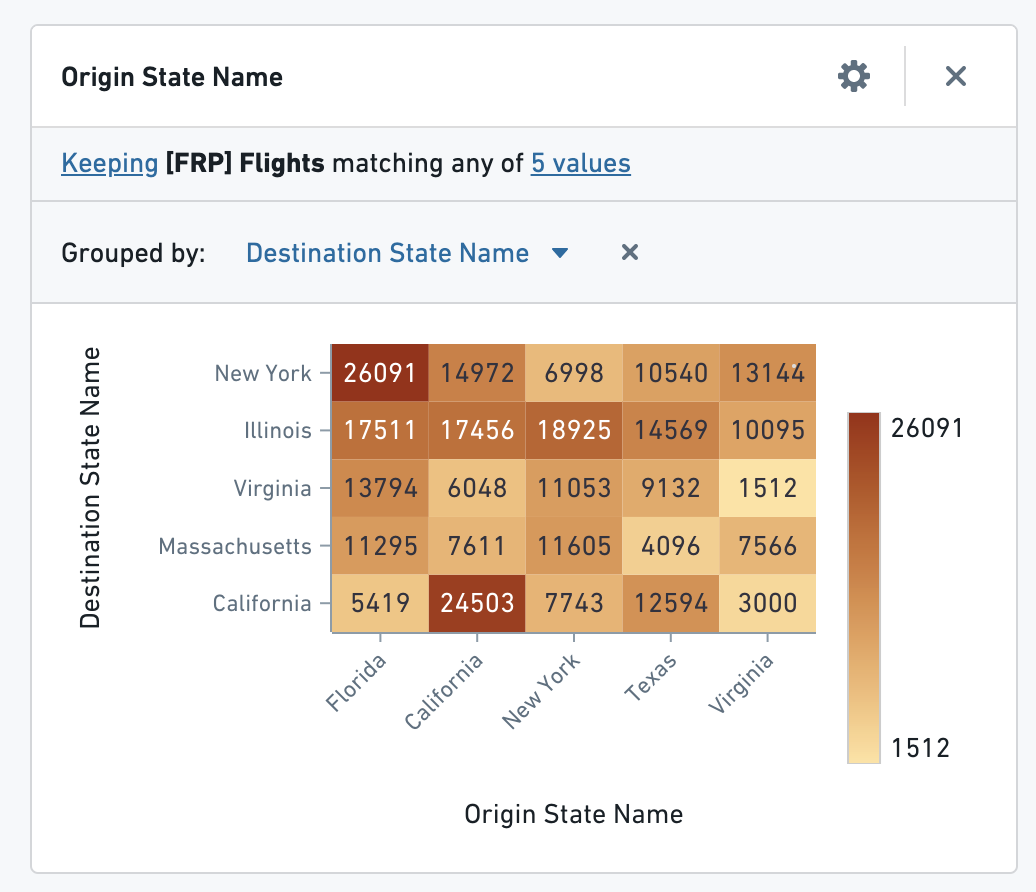
Task: Select heatmap cell showing 3000
Action: point(768,603)
